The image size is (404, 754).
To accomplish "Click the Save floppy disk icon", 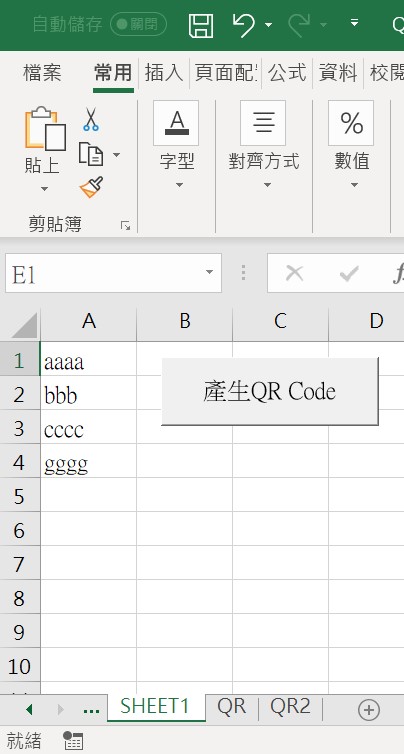I will (x=201, y=25).
